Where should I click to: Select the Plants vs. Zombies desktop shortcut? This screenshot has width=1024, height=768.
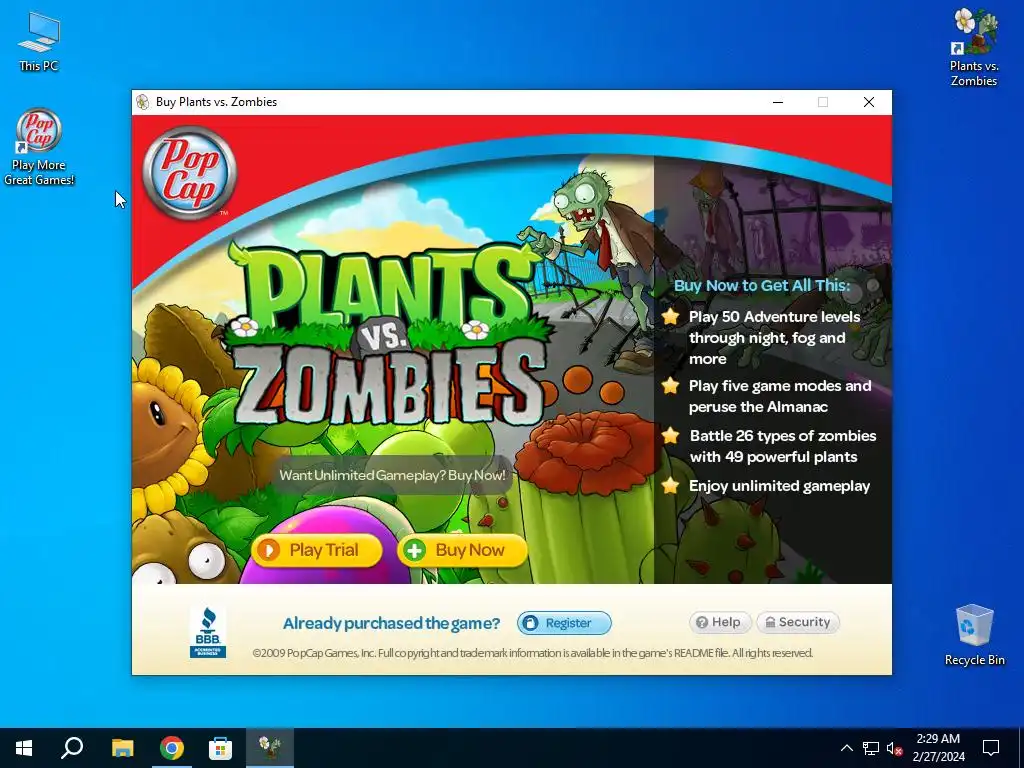(x=974, y=48)
